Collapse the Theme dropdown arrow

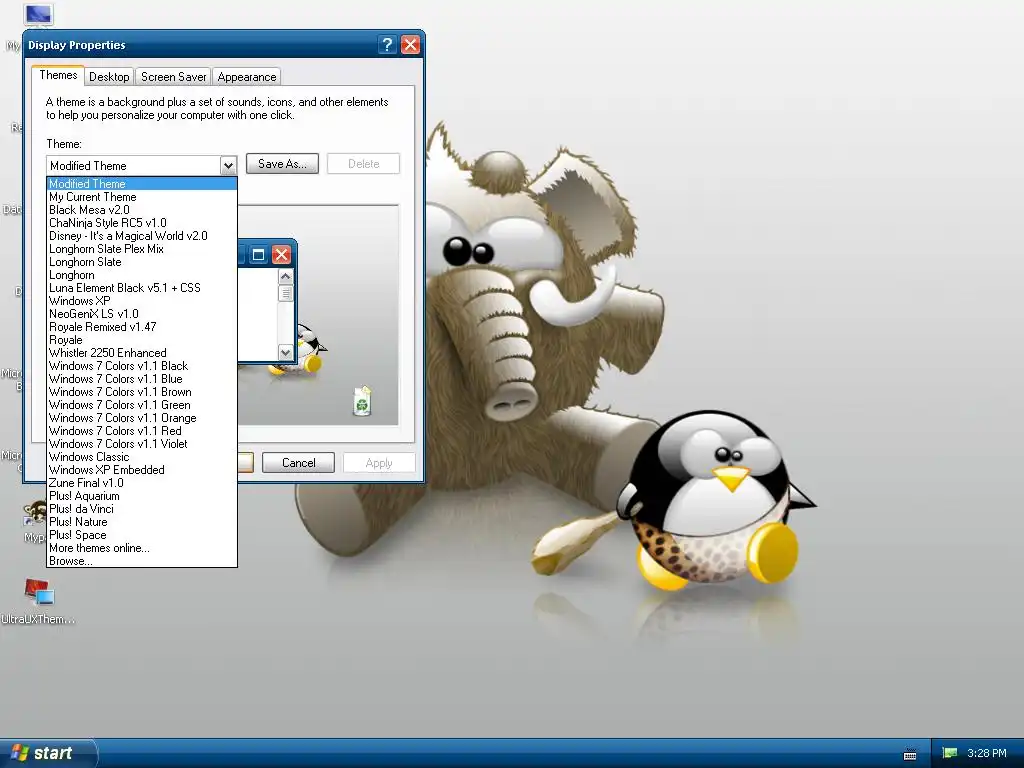tap(228, 165)
